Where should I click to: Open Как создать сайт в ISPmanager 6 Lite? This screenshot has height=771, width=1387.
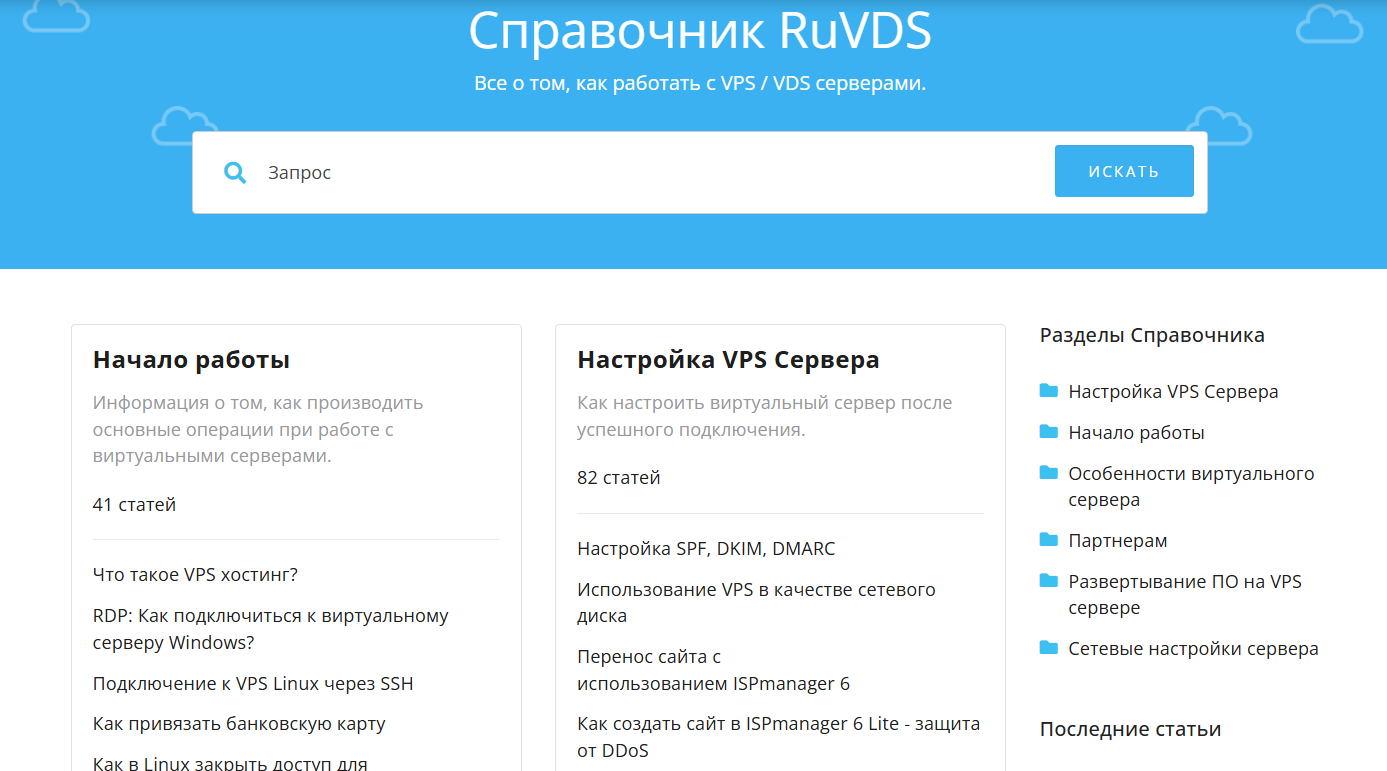(x=778, y=736)
